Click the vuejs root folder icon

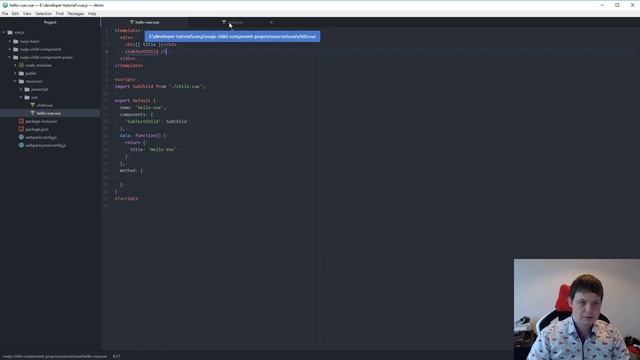point(10,32)
